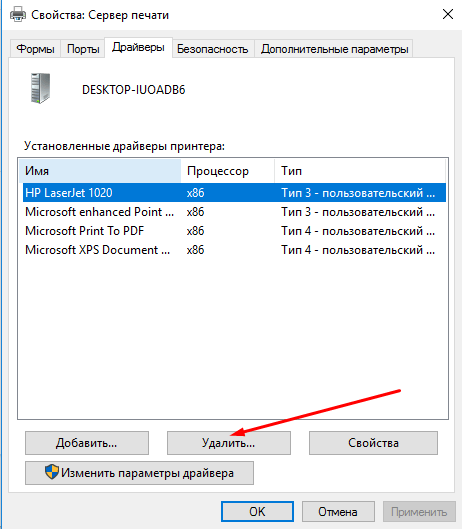Sort list by Процессор column
Viewport: 462px width, 529px height.
pos(228,171)
